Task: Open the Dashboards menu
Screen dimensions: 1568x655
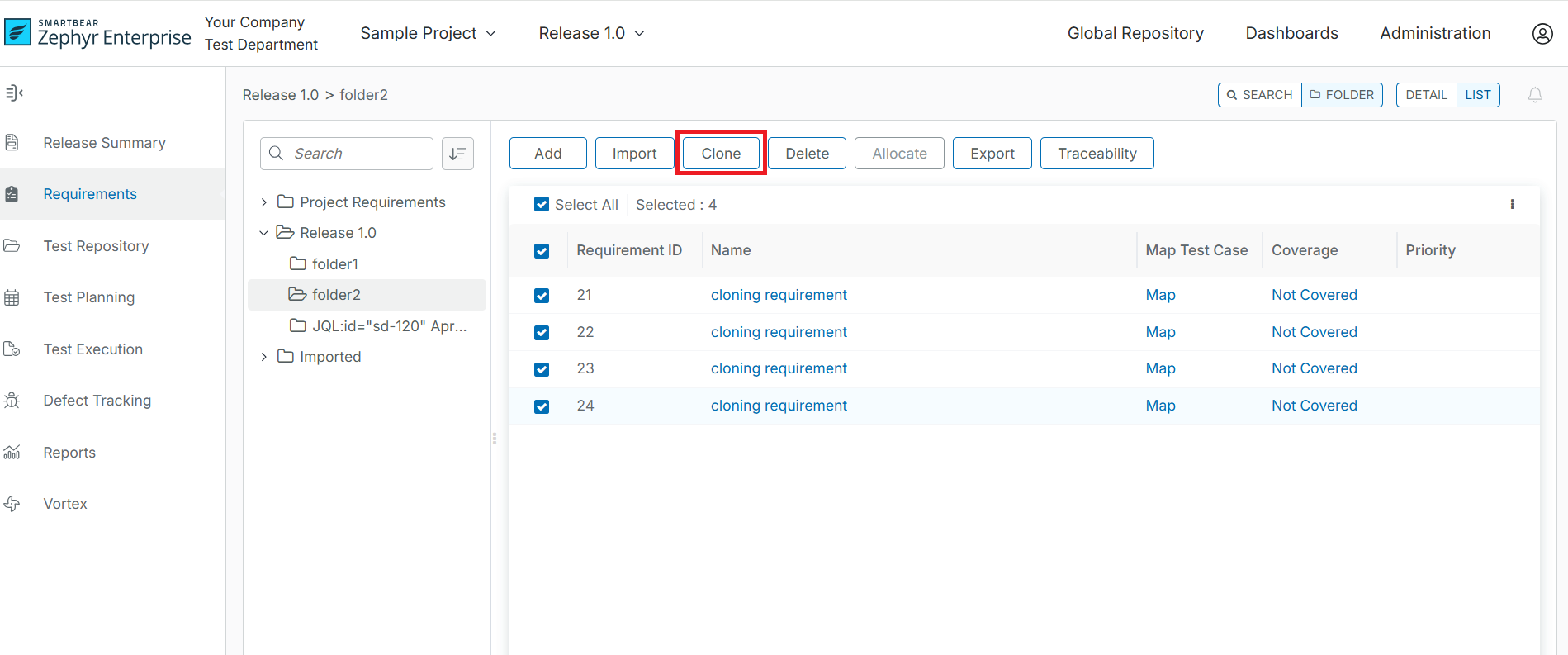Action: point(1291,34)
